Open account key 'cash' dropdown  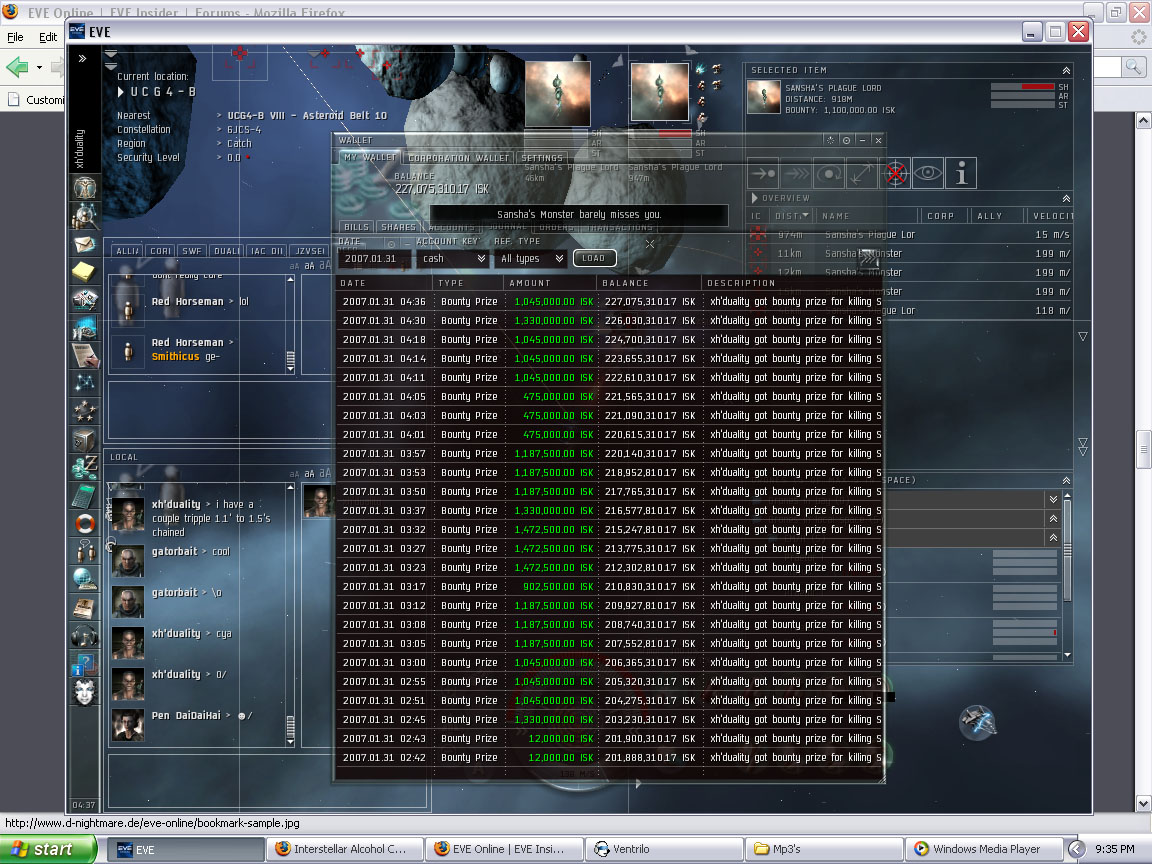coord(453,259)
